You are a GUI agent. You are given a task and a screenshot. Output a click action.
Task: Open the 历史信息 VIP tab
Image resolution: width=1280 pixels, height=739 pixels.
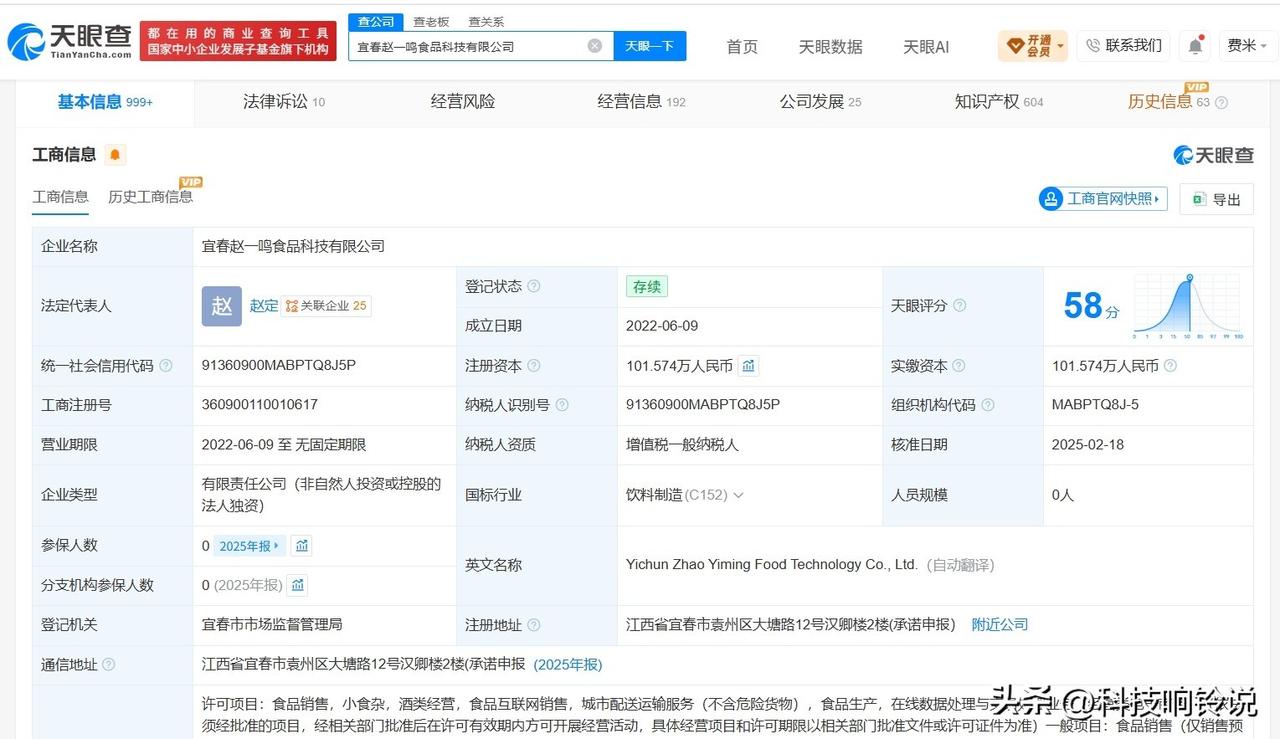1169,102
